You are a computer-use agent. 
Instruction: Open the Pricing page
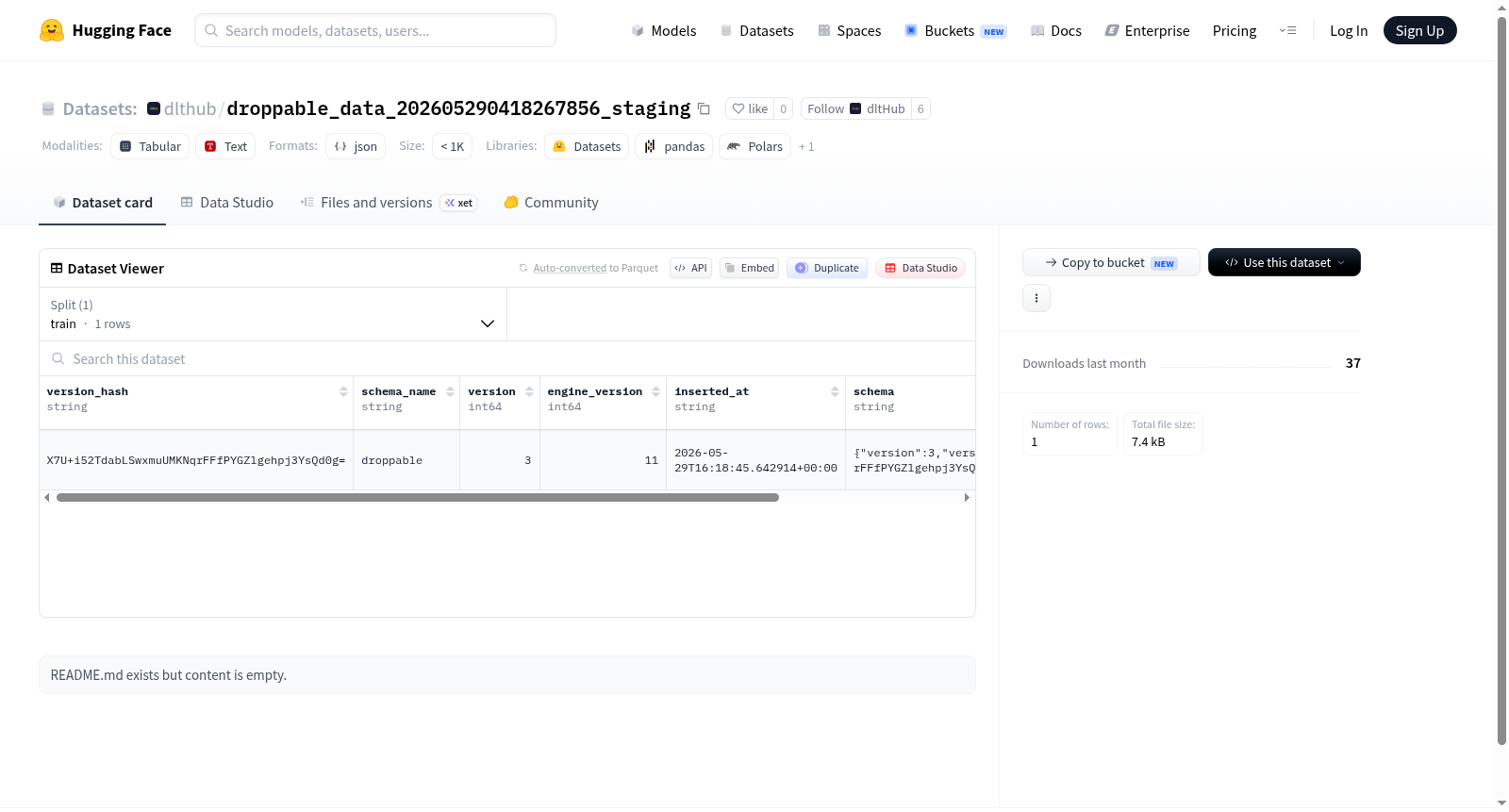[1235, 30]
